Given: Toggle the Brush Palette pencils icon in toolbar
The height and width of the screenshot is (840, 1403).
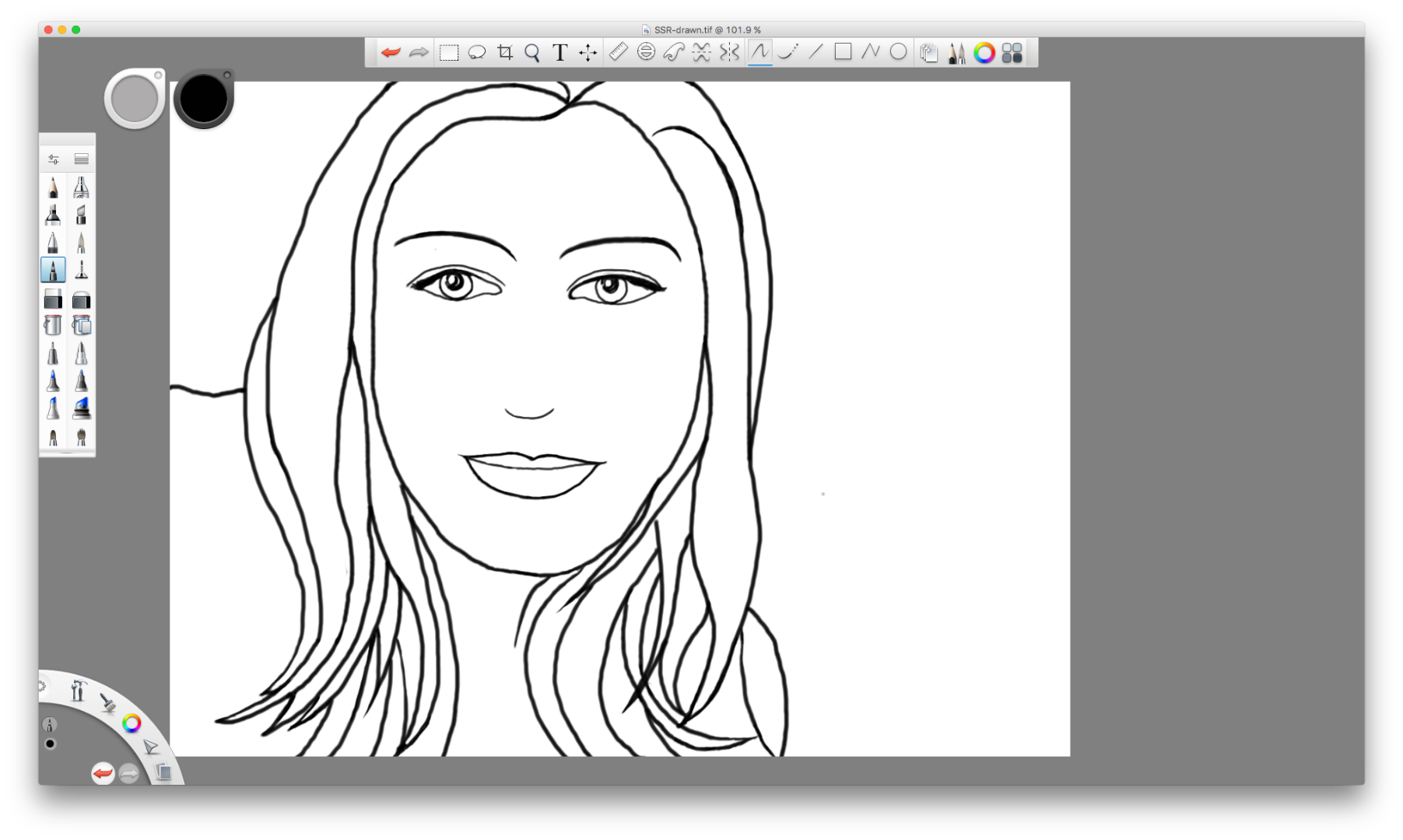Looking at the screenshot, I should click(x=956, y=53).
